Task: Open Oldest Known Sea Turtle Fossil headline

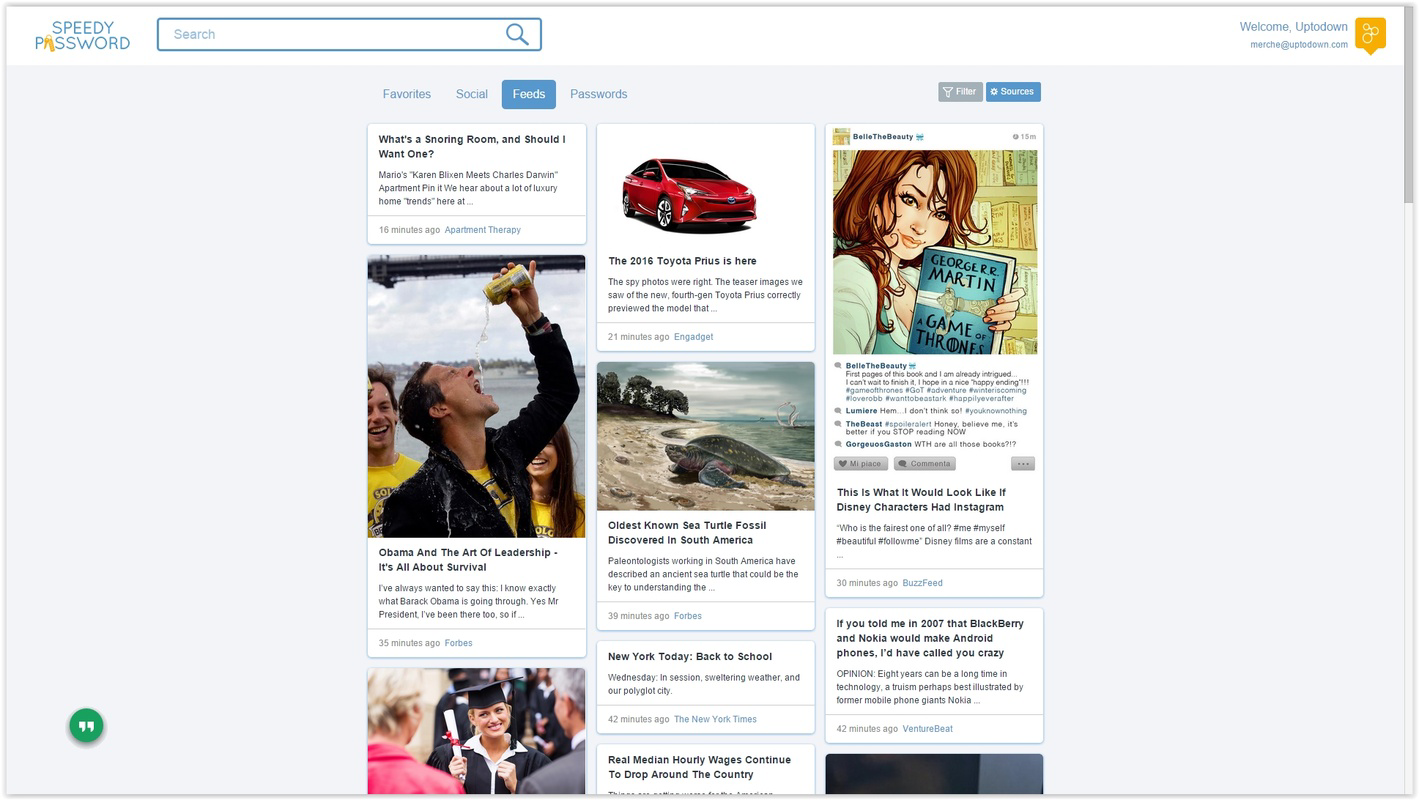Action: (x=687, y=533)
